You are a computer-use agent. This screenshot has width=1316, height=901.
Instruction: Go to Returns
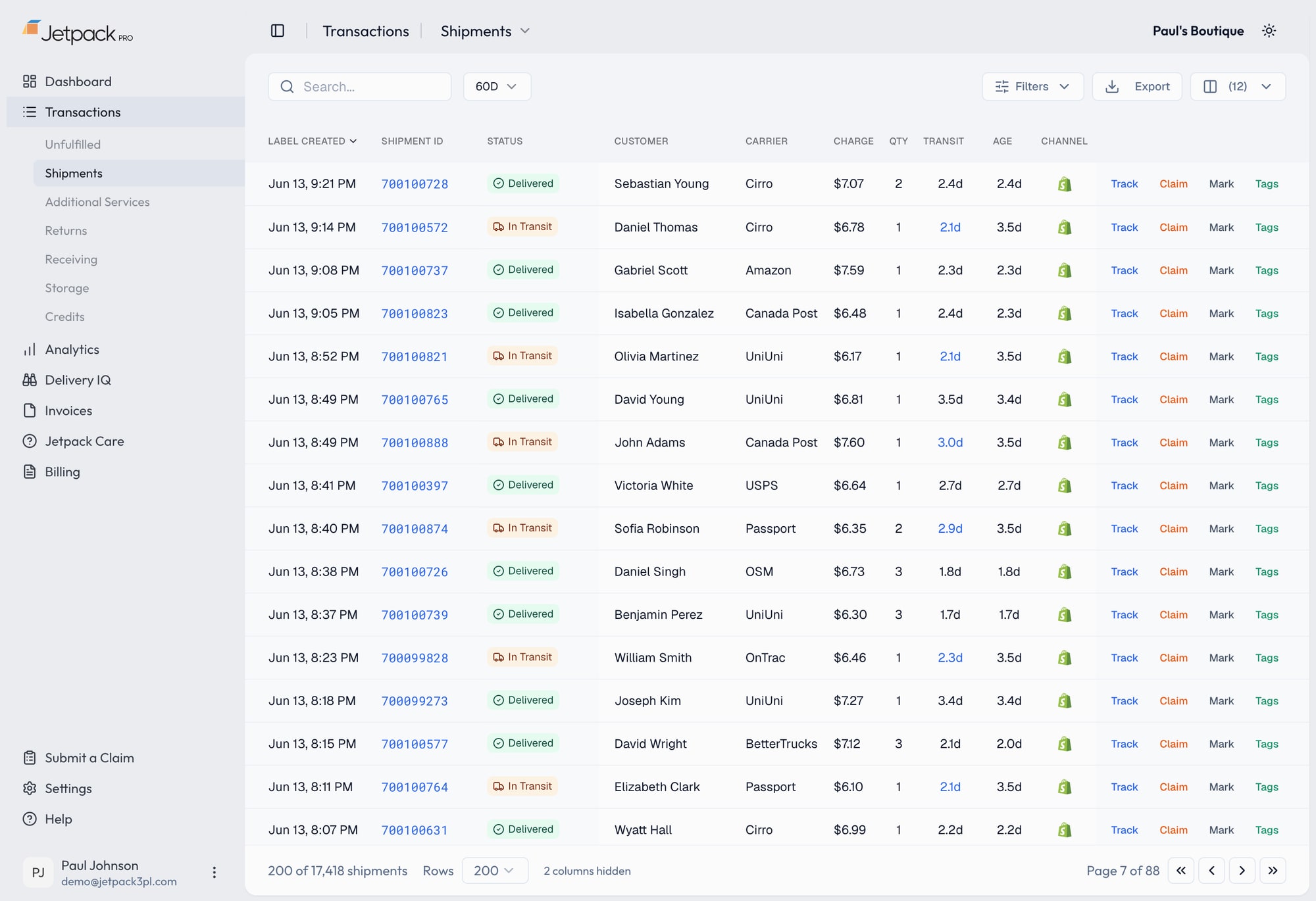coord(66,231)
